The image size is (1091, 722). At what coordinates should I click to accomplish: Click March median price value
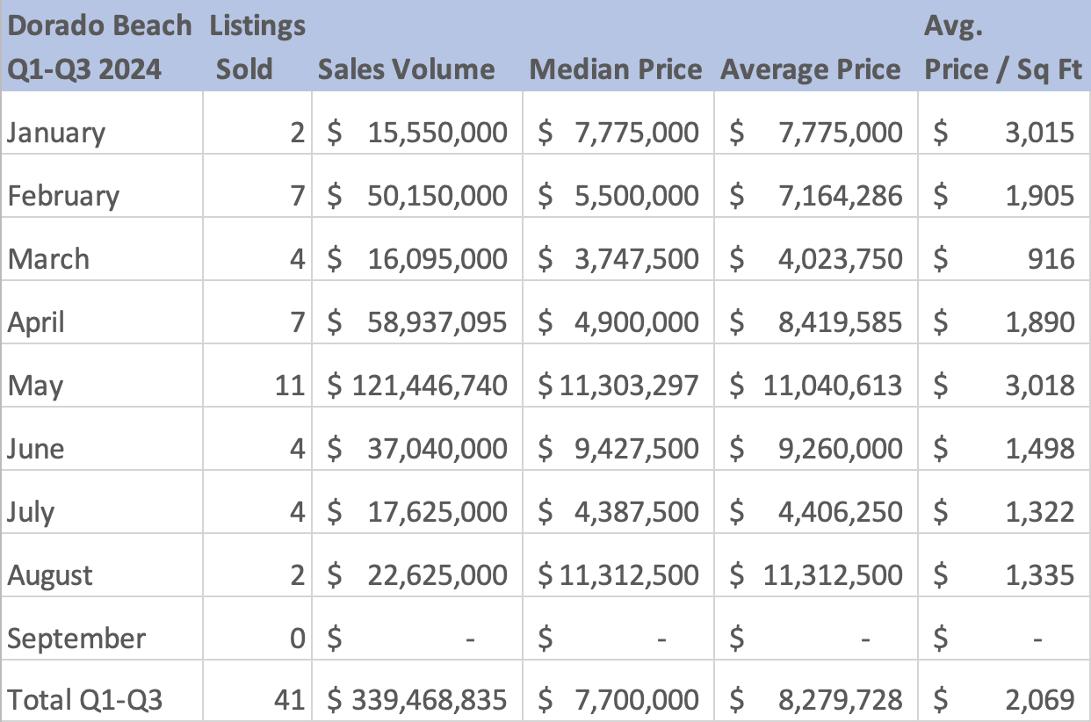pos(618,259)
